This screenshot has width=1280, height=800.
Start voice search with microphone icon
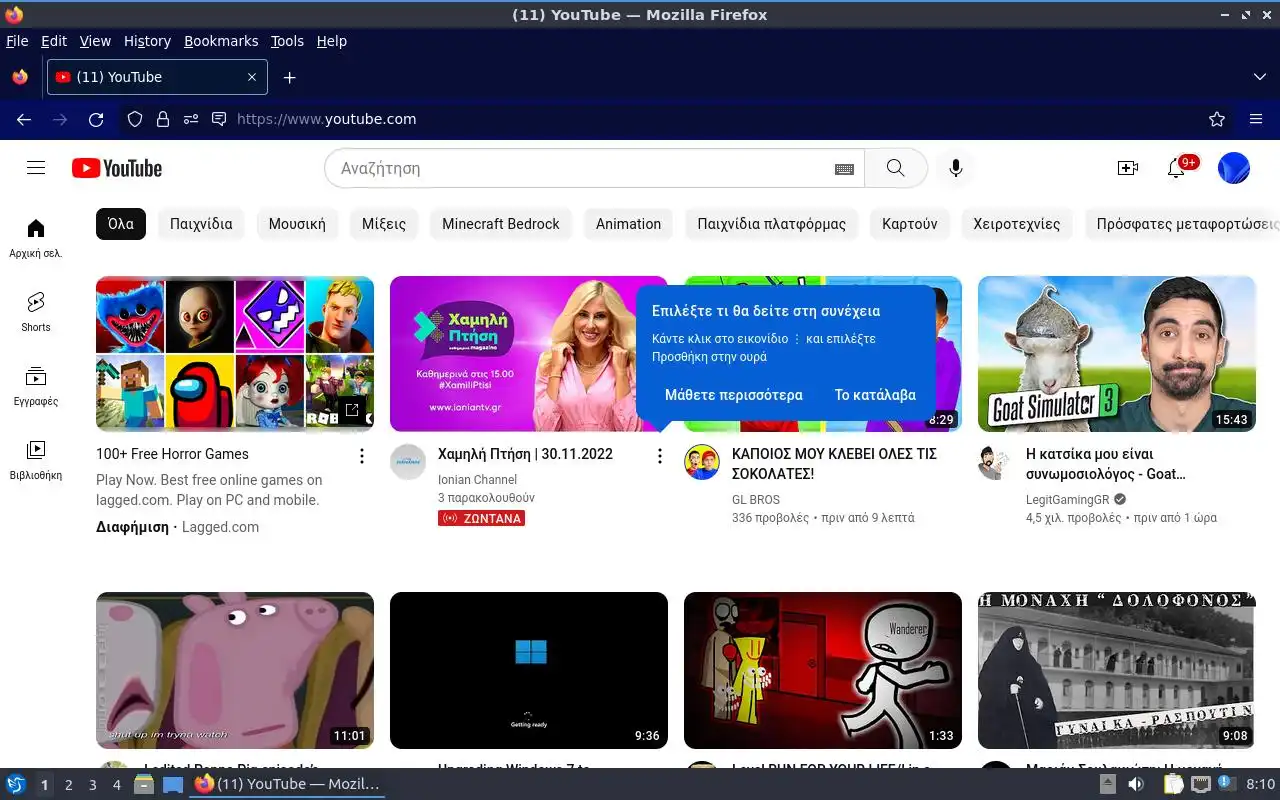pos(956,168)
